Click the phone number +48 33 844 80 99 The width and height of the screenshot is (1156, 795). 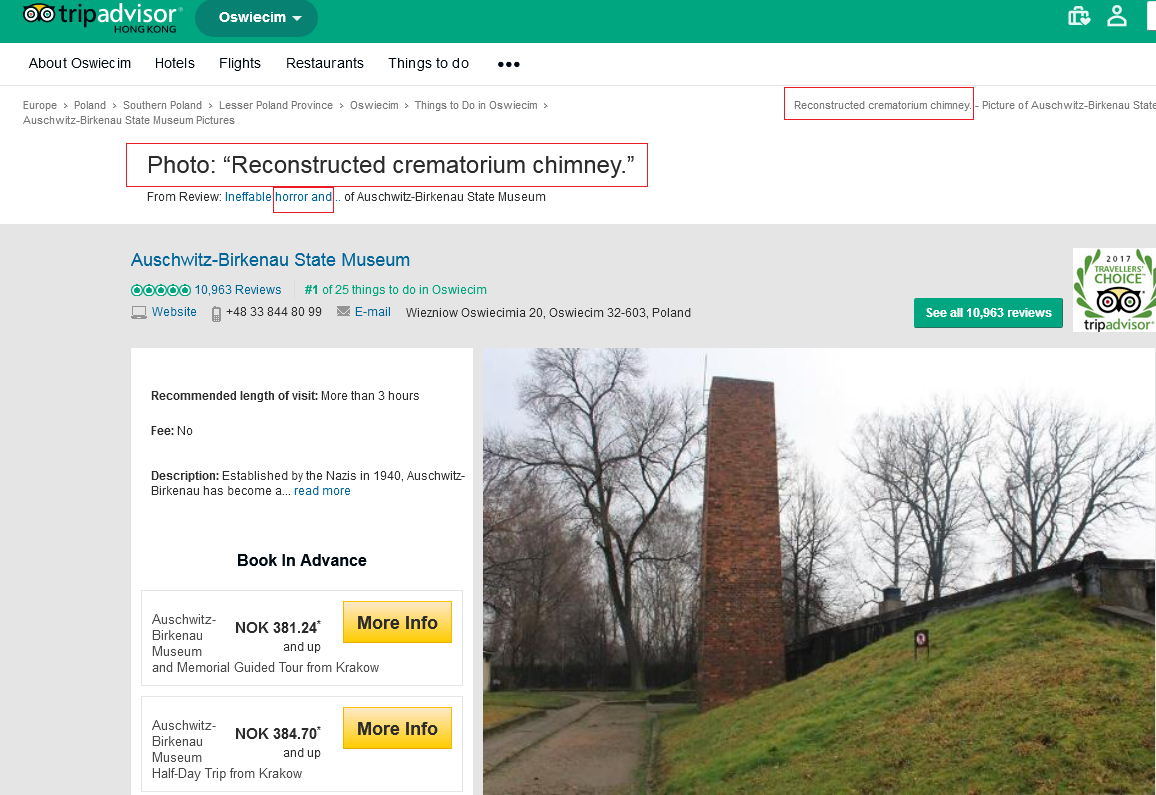pos(274,312)
